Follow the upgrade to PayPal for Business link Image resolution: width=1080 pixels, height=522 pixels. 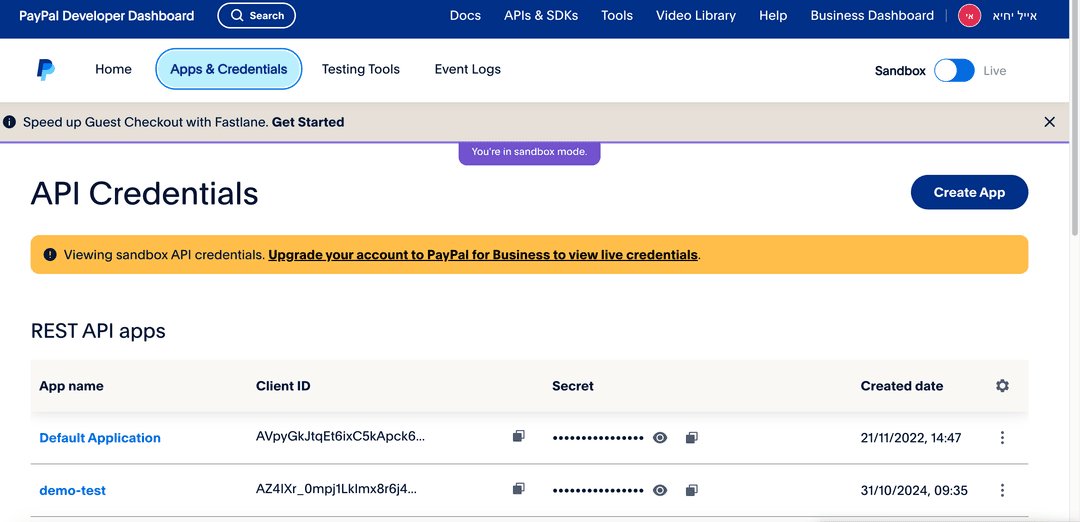[x=483, y=255]
